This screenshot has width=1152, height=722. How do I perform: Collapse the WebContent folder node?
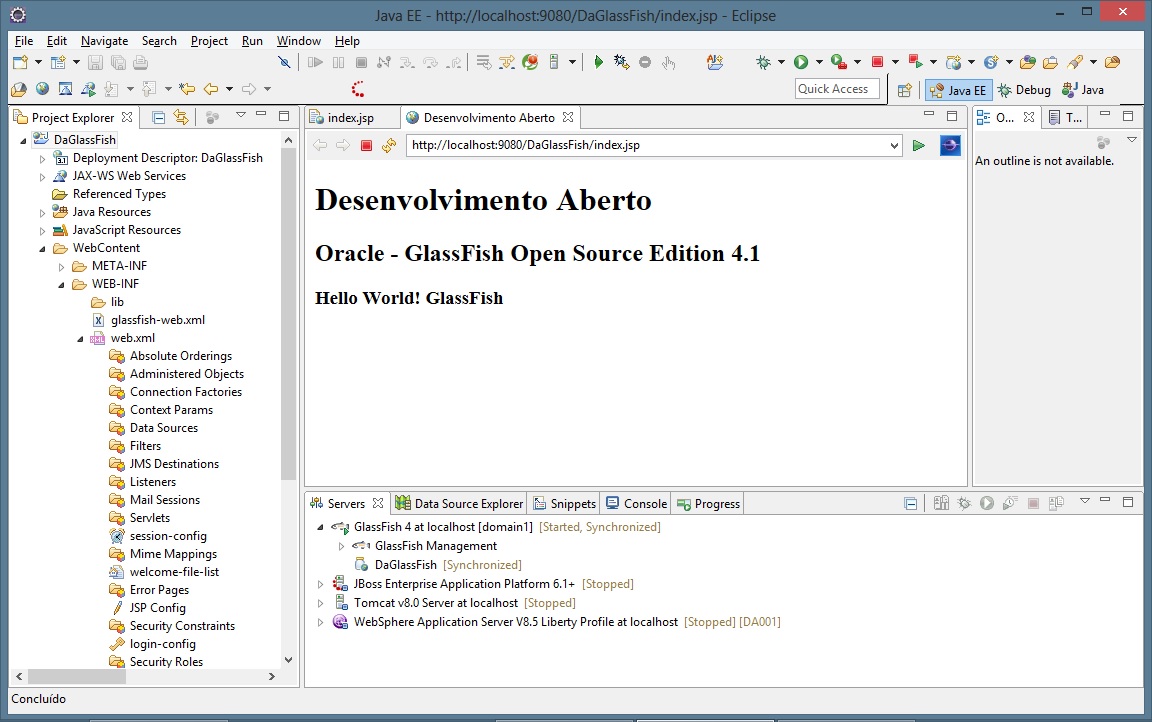click(x=43, y=248)
